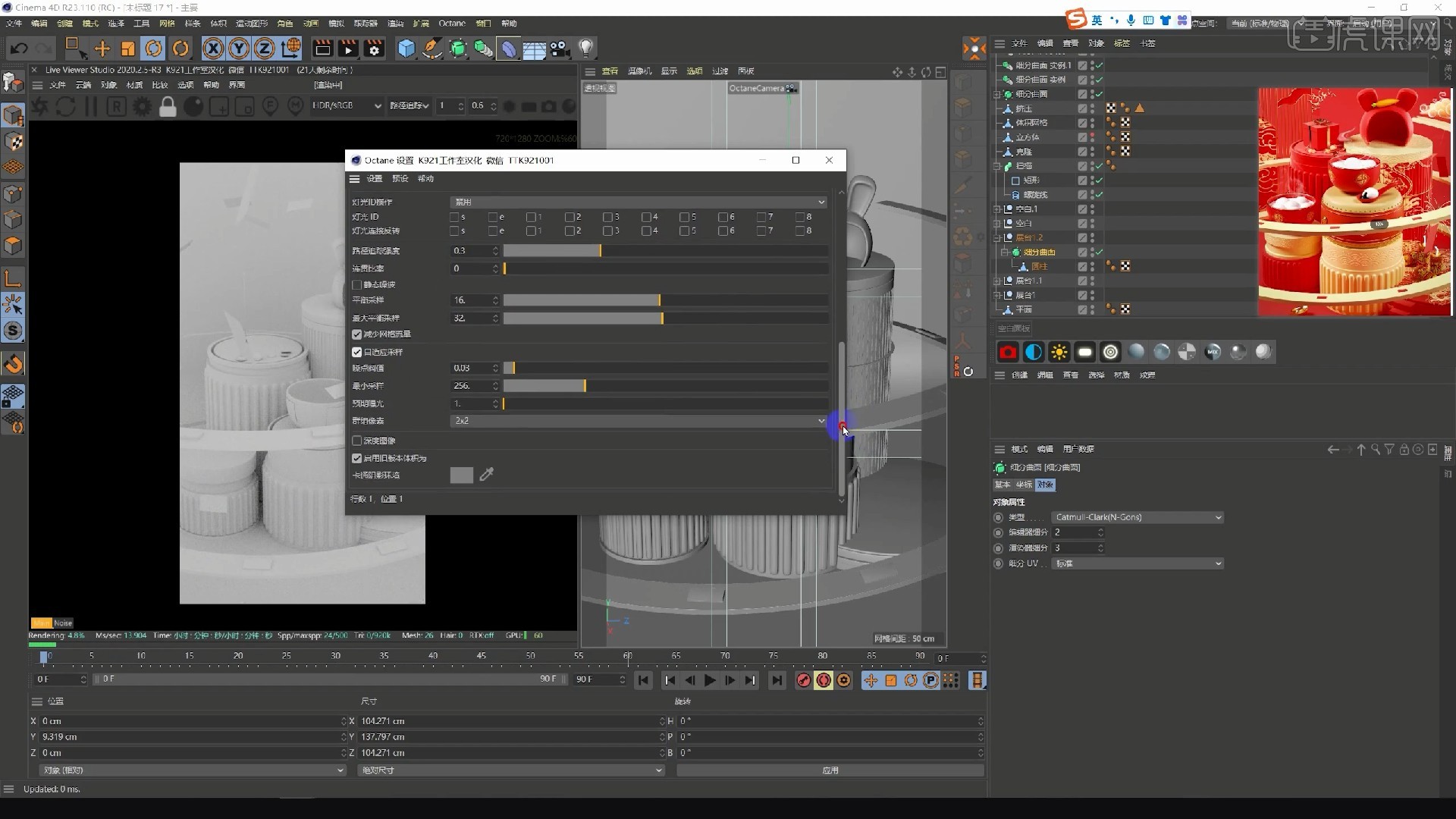The width and height of the screenshot is (1456, 819).
Task: Open Render Settings clapperboard gear icon
Action: tap(374, 49)
